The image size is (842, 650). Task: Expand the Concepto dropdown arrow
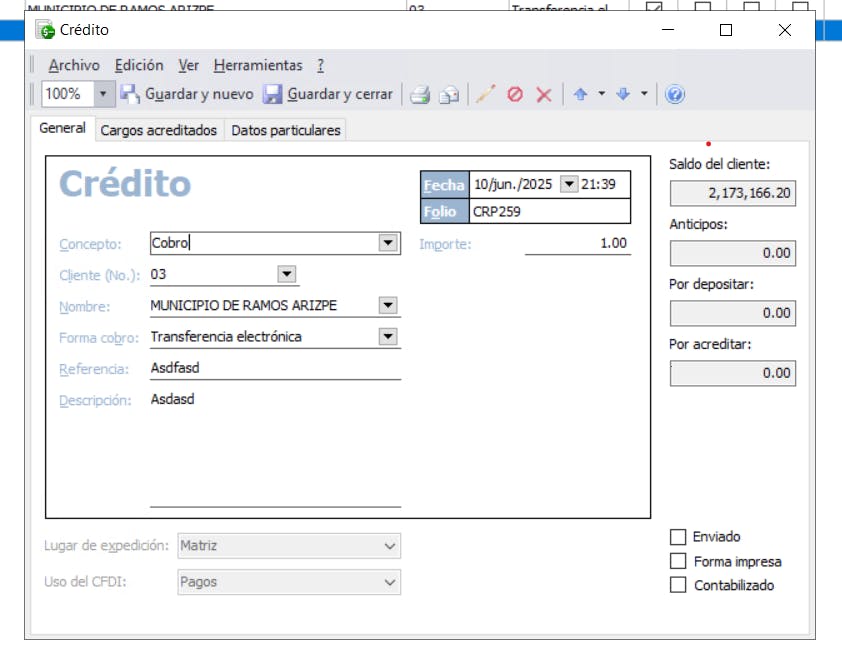coord(388,243)
